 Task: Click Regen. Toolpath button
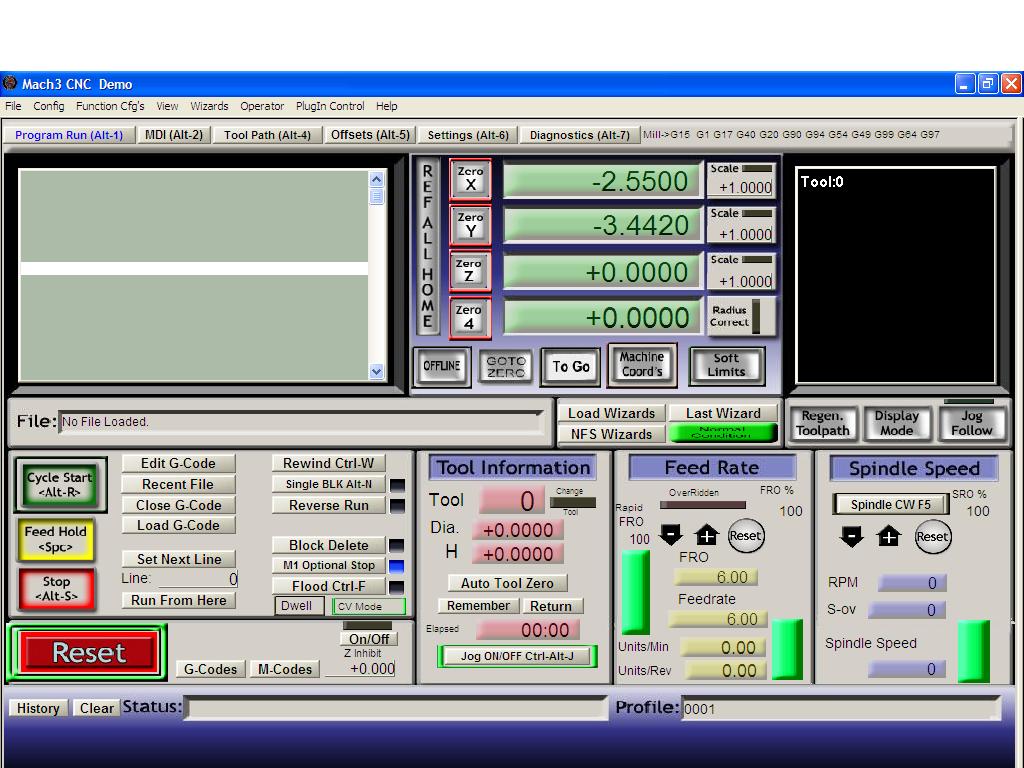click(x=822, y=423)
